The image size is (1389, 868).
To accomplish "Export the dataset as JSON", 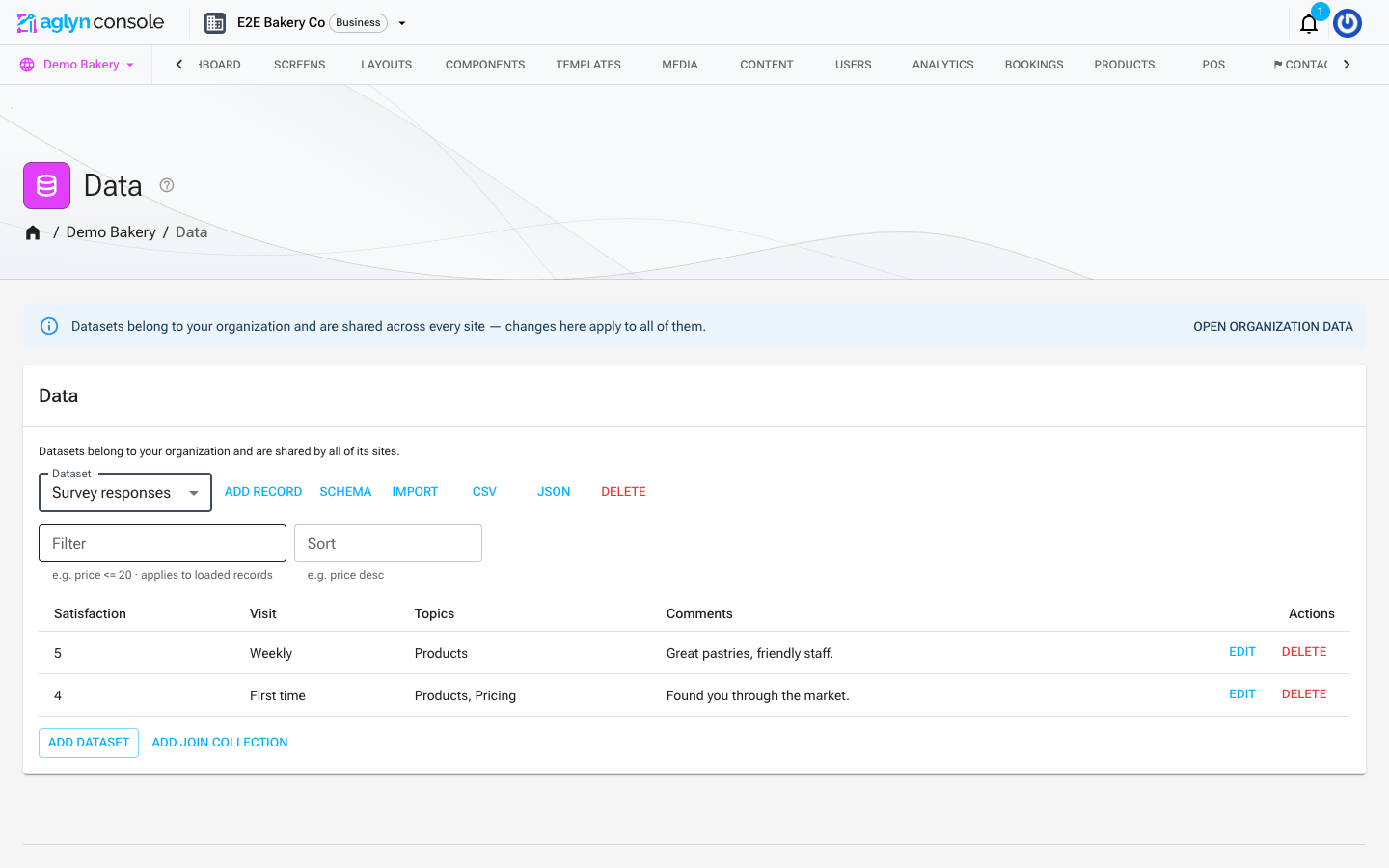I will point(554,492).
